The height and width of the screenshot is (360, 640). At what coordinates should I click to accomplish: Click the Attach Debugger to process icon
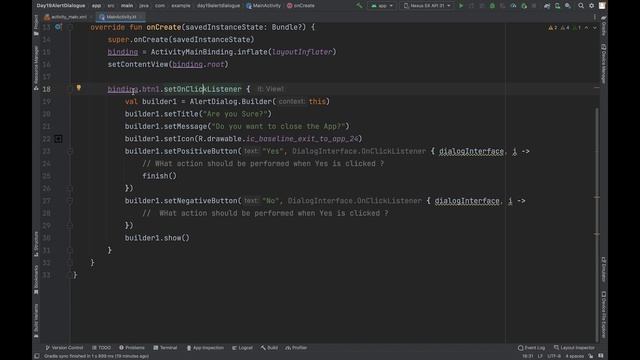click(524, 6)
